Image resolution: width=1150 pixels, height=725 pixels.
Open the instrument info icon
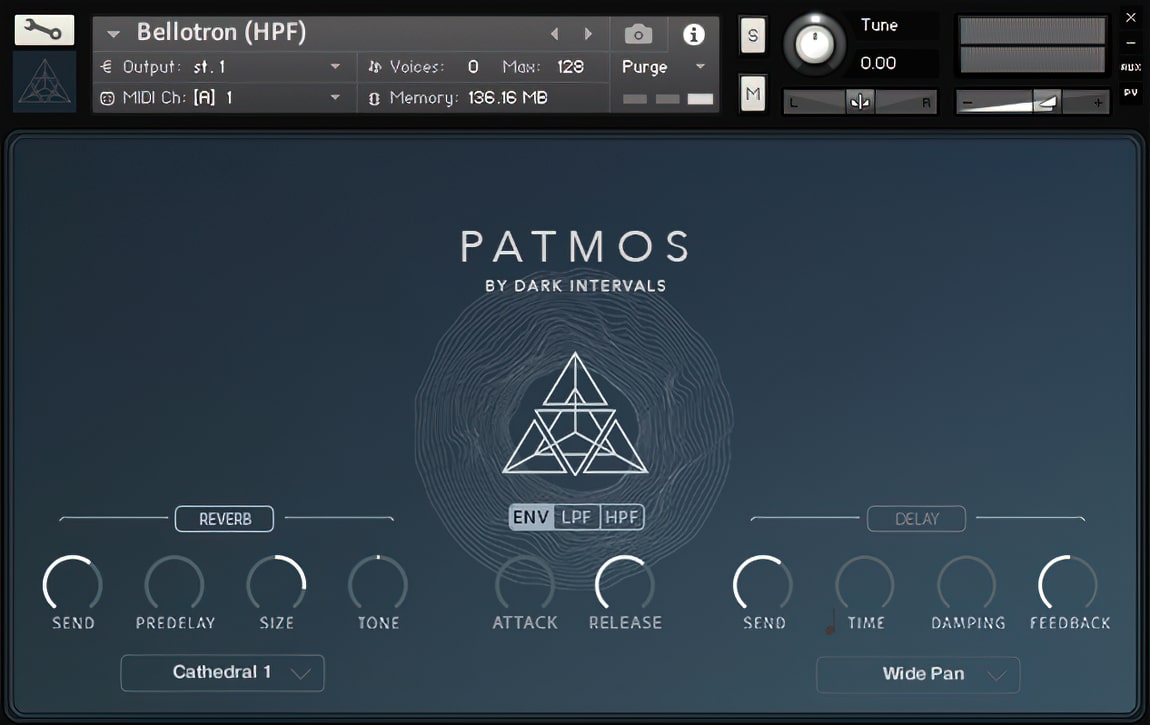(x=693, y=34)
